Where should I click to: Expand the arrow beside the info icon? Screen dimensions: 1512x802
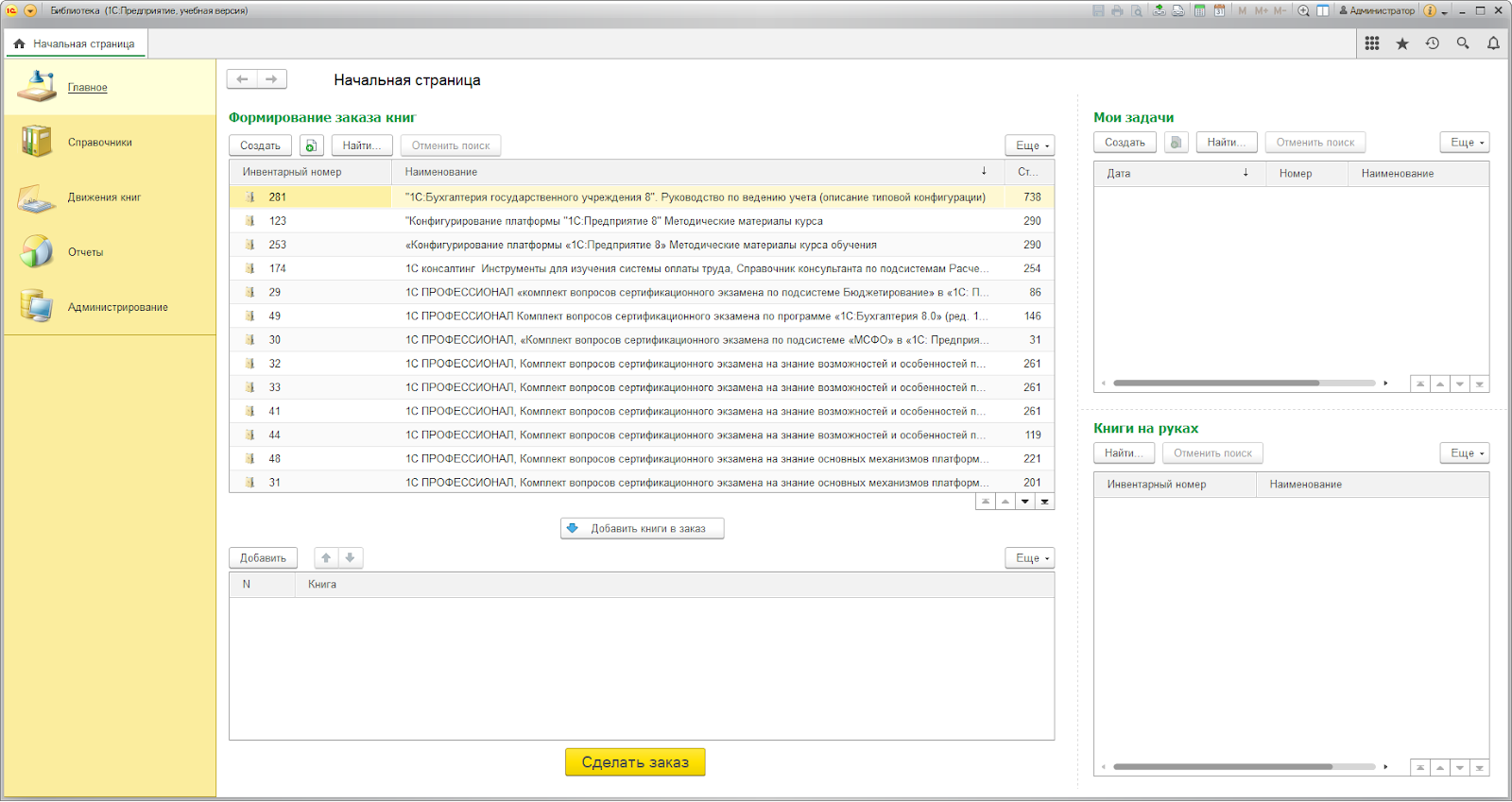pos(1444,11)
